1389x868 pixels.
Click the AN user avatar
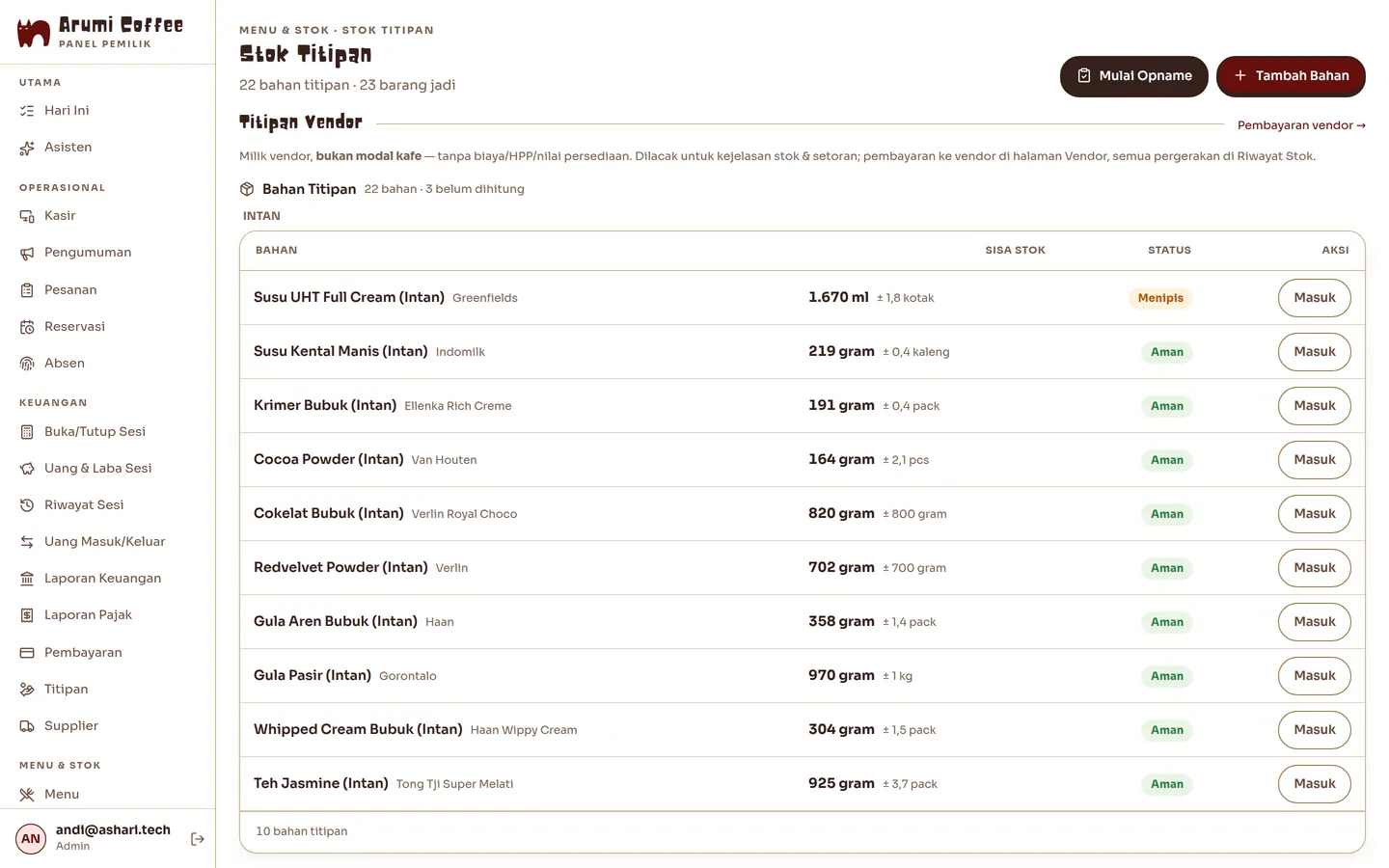[x=31, y=839]
